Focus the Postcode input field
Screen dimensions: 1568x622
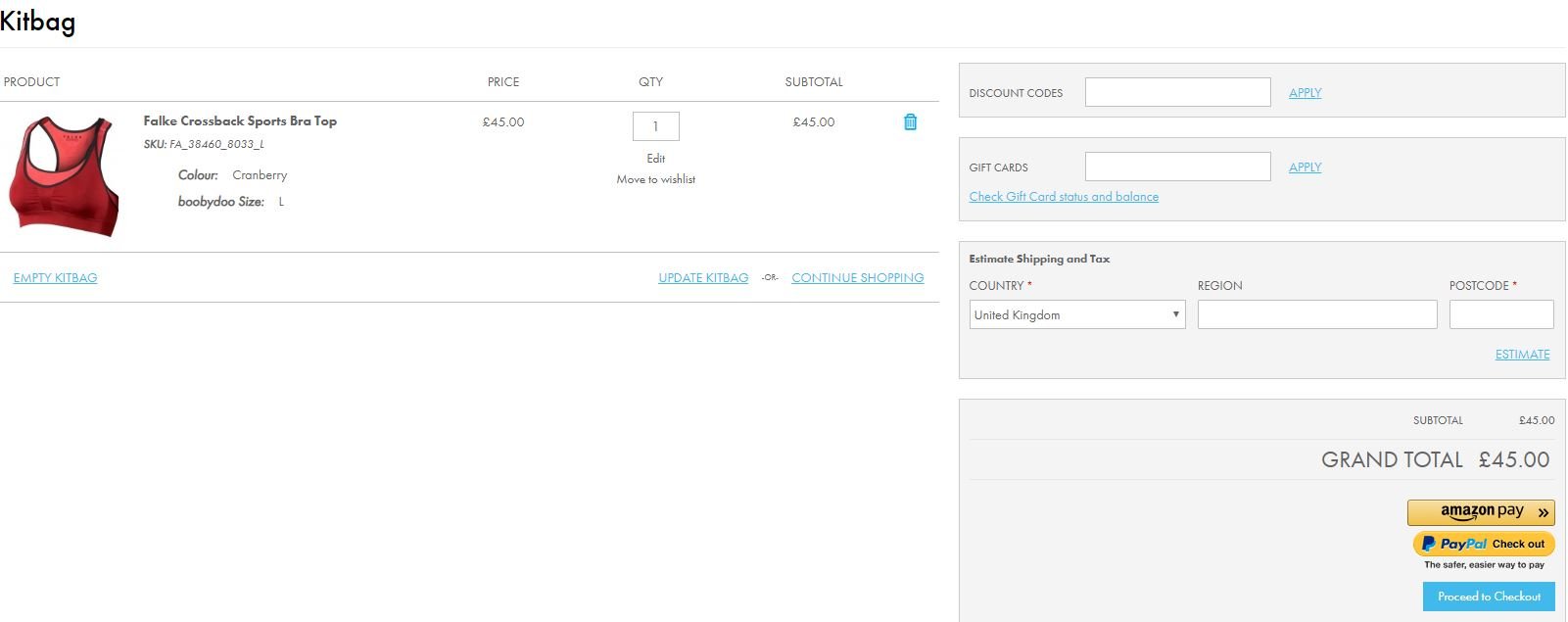(1501, 314)
